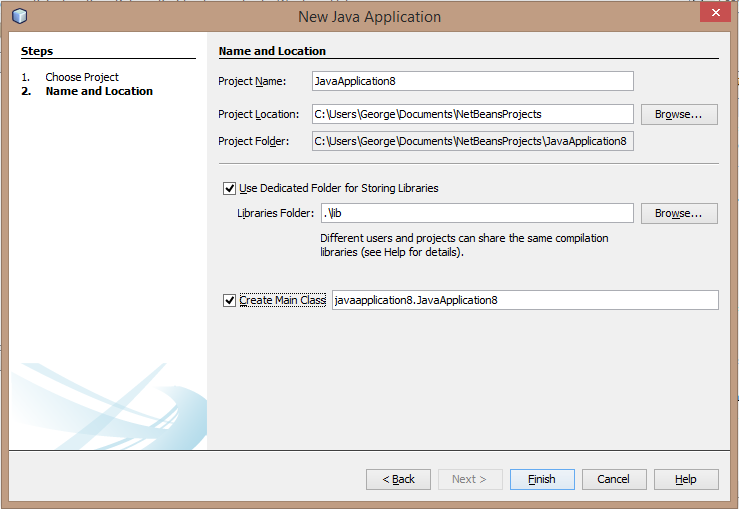
Task: Open Help for this wizard
Action: pos(685,479)
